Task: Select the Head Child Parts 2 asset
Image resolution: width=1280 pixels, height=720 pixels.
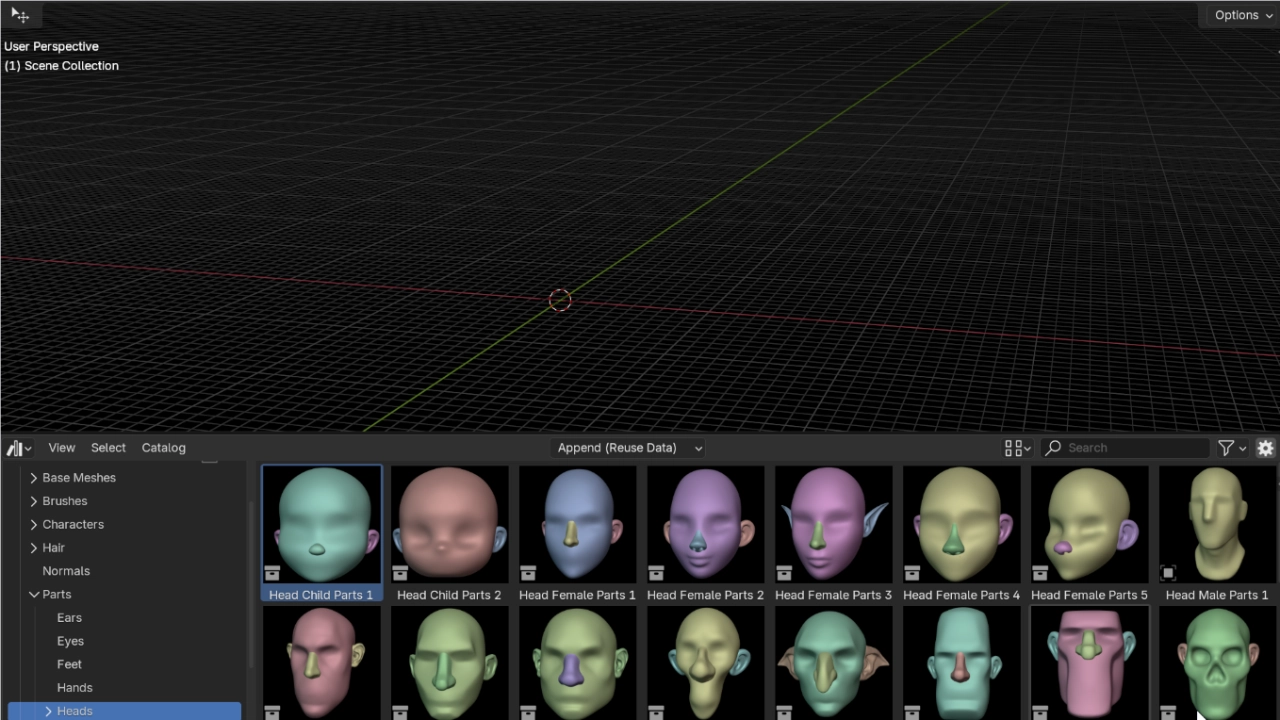Action: point(449,533)
